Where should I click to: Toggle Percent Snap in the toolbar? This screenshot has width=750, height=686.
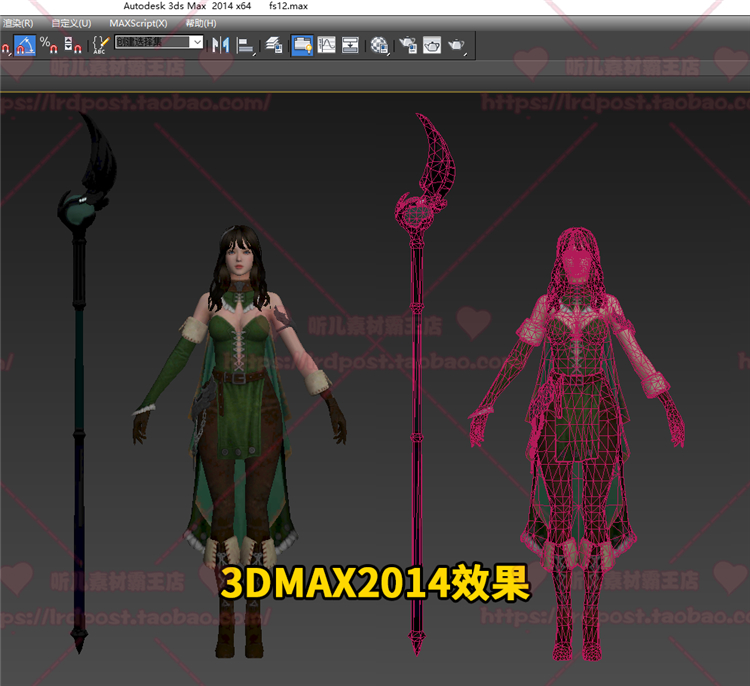(x=49, y=45)
